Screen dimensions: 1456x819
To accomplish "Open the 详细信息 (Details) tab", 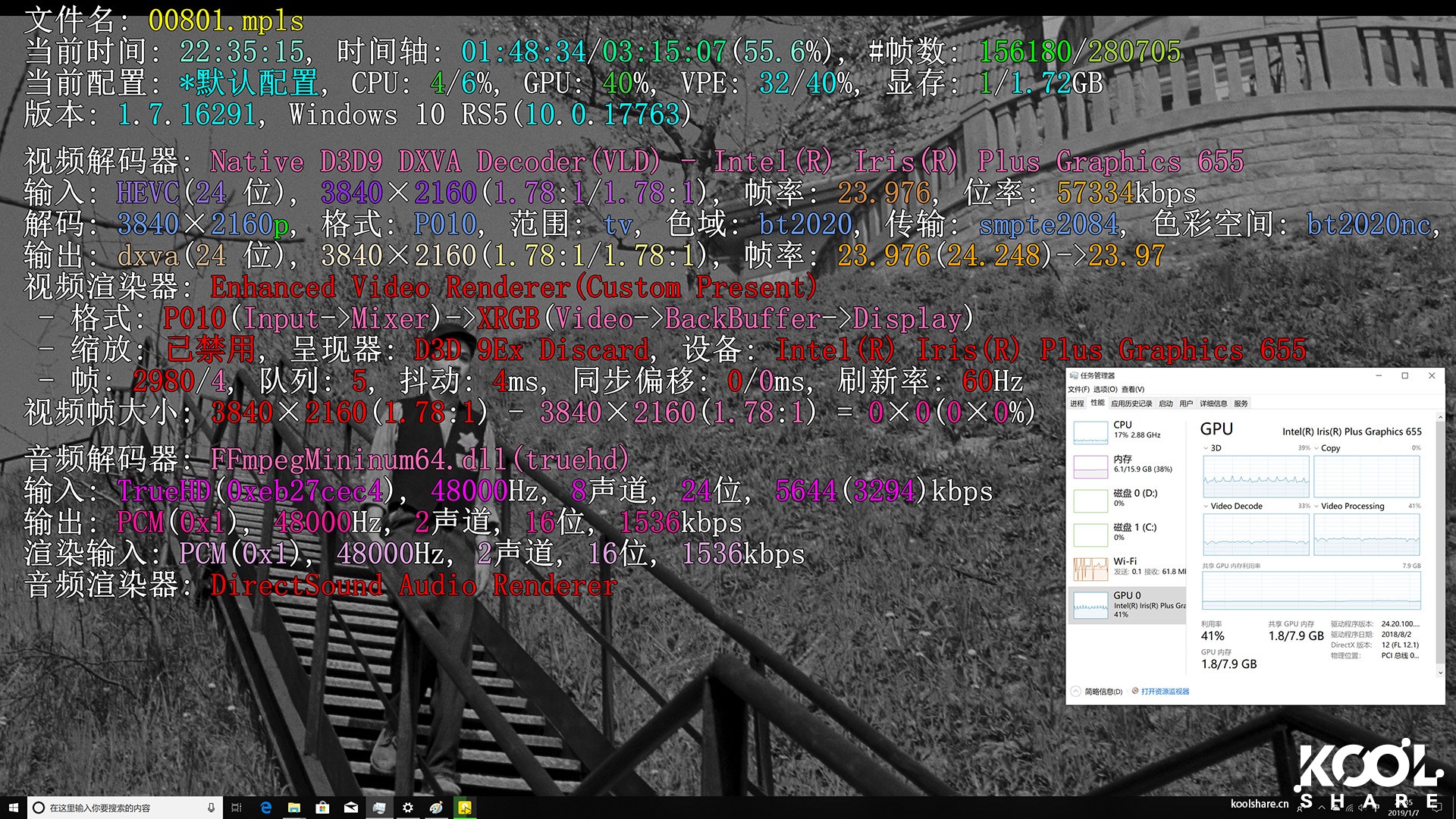I will tap(1213, 403).
